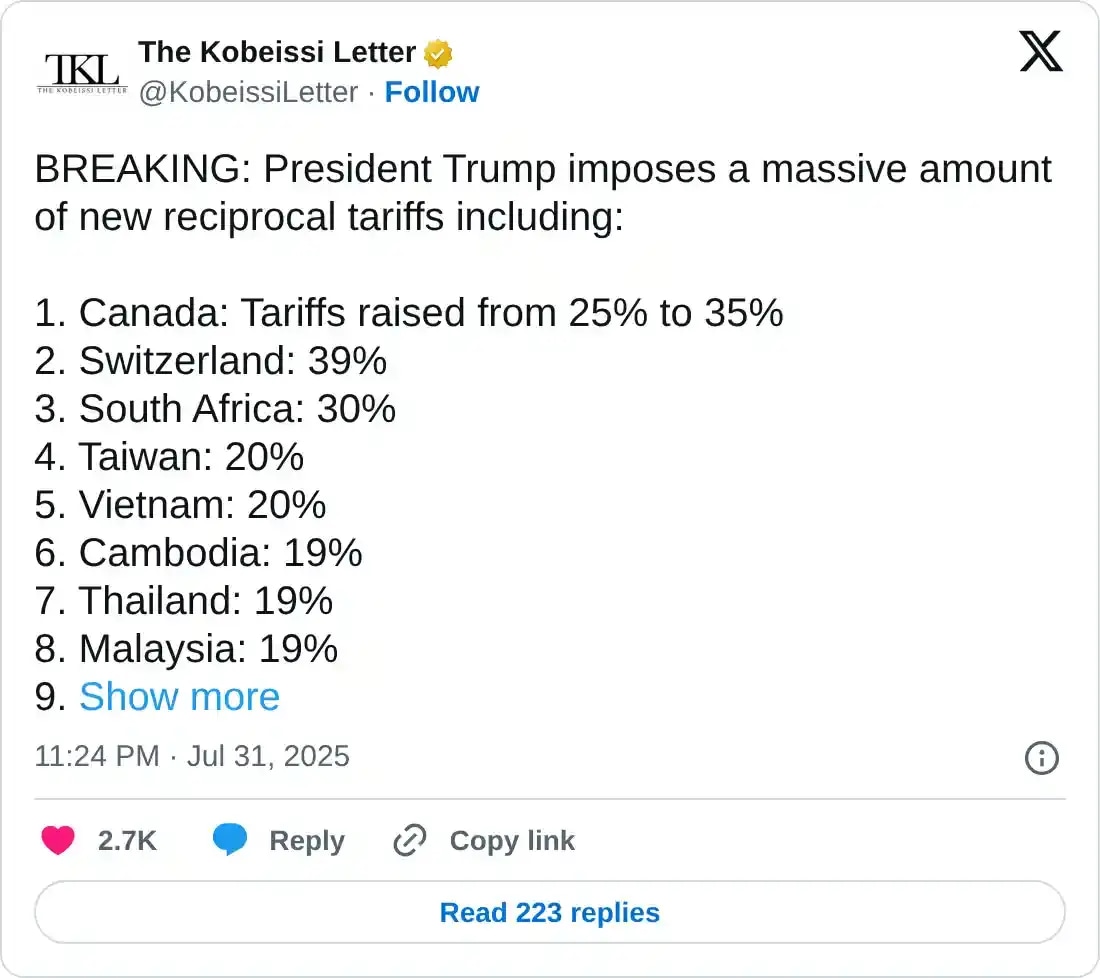The height and width of the screenshot is (978, 1100).
Task: Open the @KobeissiLetter handle link
Action: [248, 92]
